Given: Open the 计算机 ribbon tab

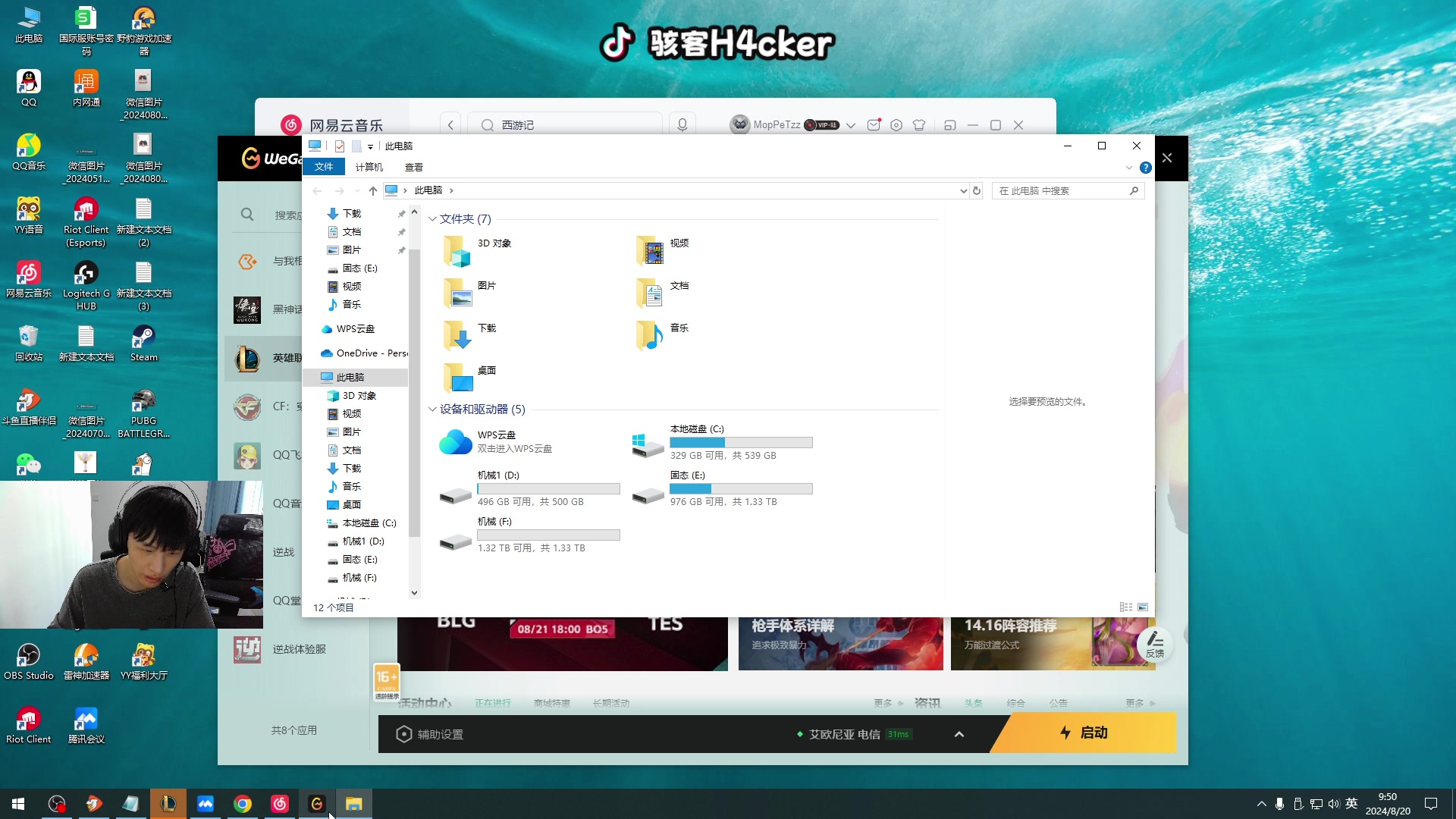Looking at the screenshot, I should (369, 168).
